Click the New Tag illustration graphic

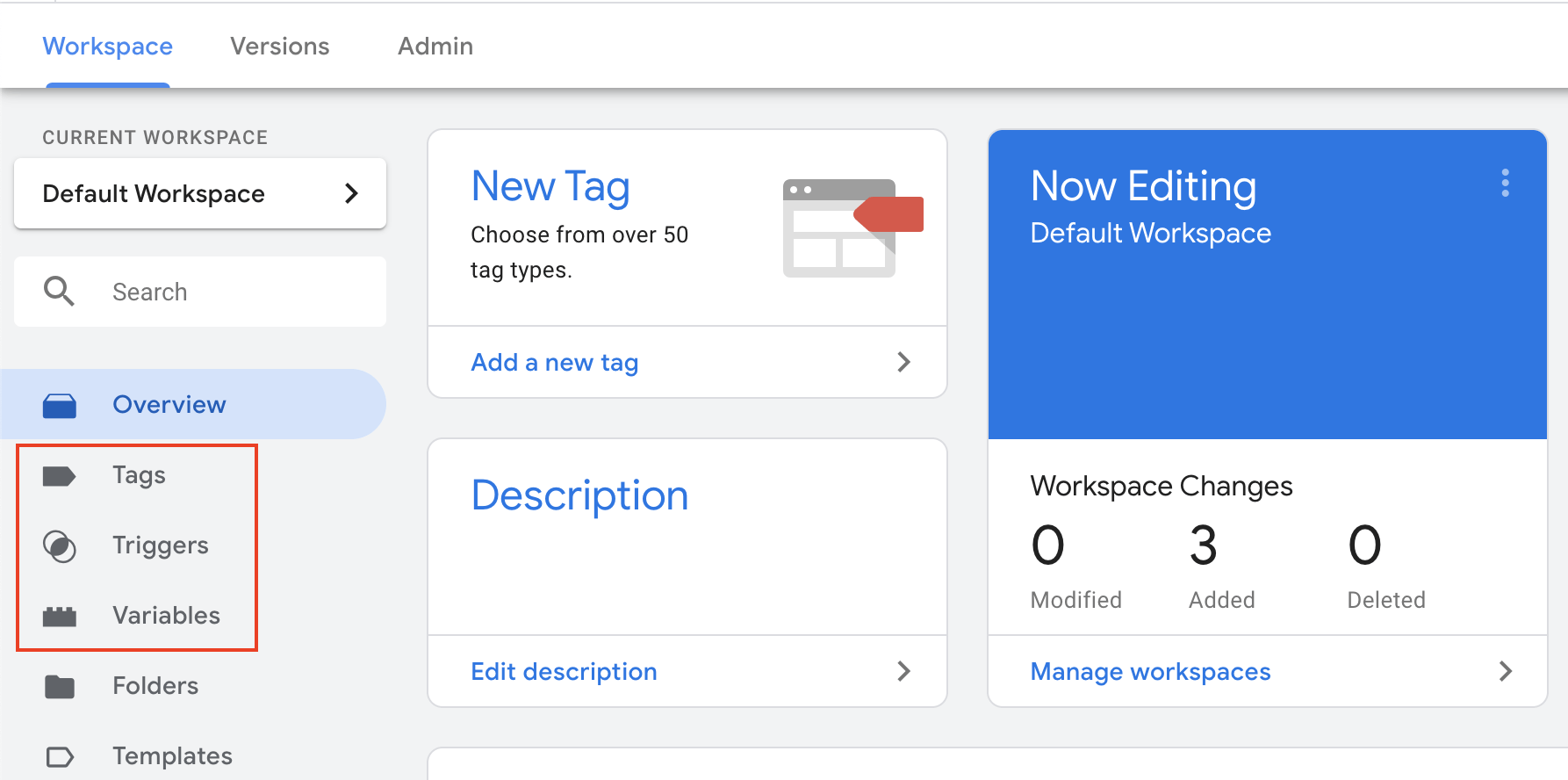(852, 227)
